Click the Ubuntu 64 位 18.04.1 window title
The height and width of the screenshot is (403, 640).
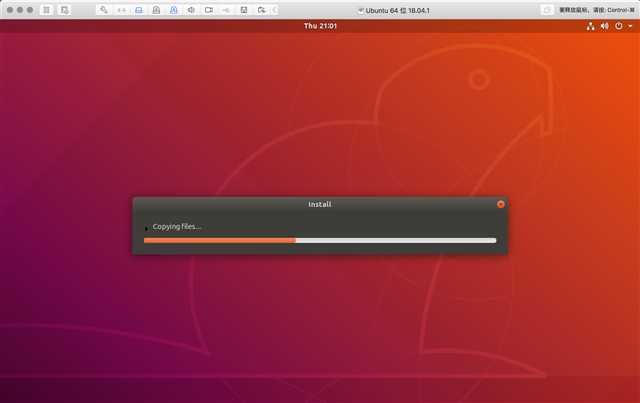397,11
